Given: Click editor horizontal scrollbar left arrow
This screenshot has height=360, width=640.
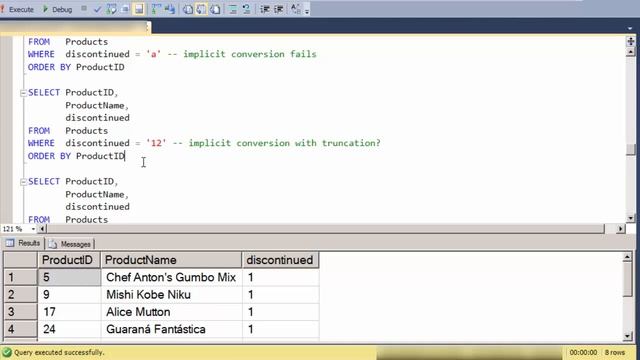Looking at the screenshot, I should tap(42, 229).
